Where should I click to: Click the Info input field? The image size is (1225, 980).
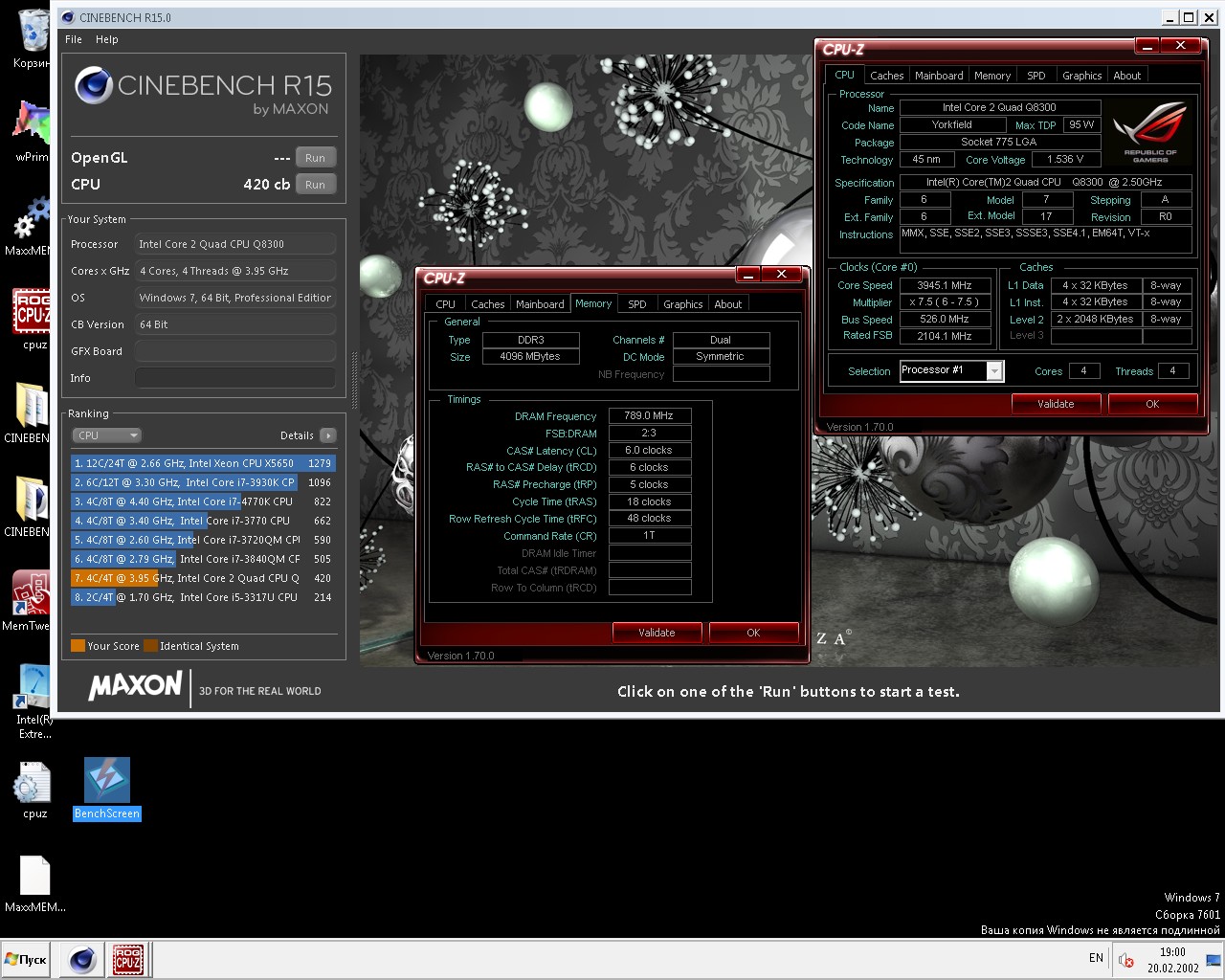(x=235, y=378)
